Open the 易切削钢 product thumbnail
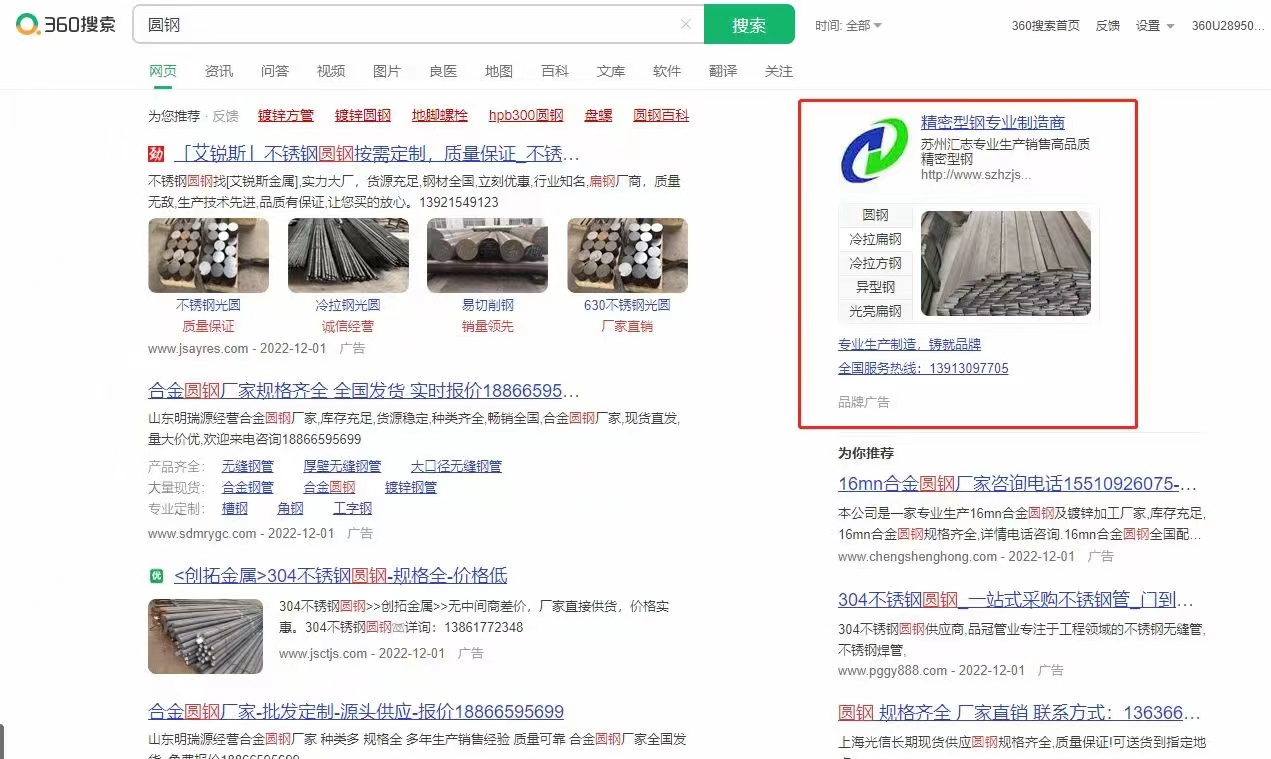 coord(487,255)
